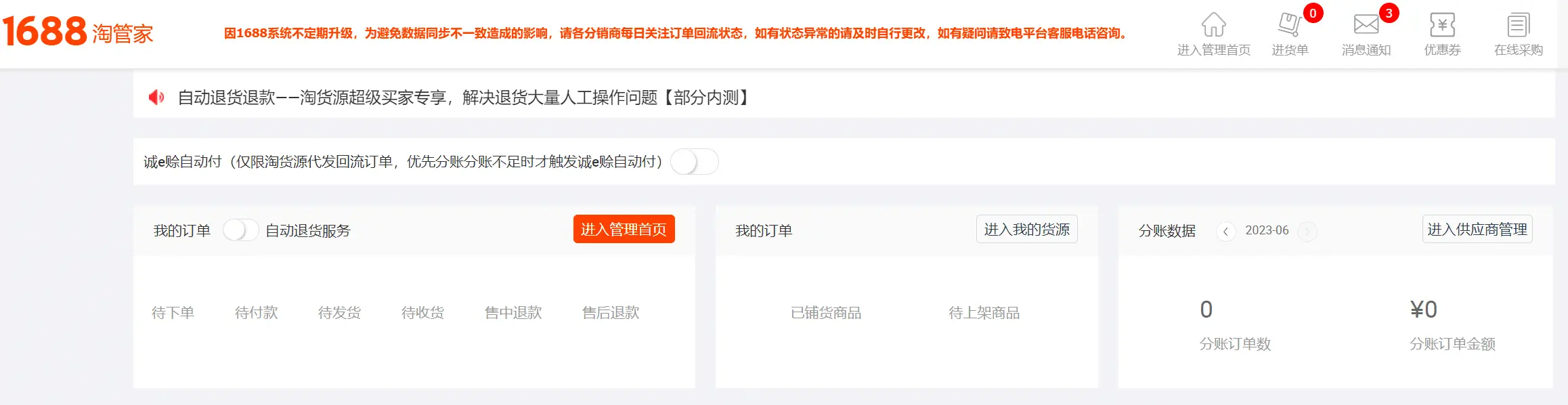
Task: Check the 已铺货商品 category
Action: [x=827, y=312]
